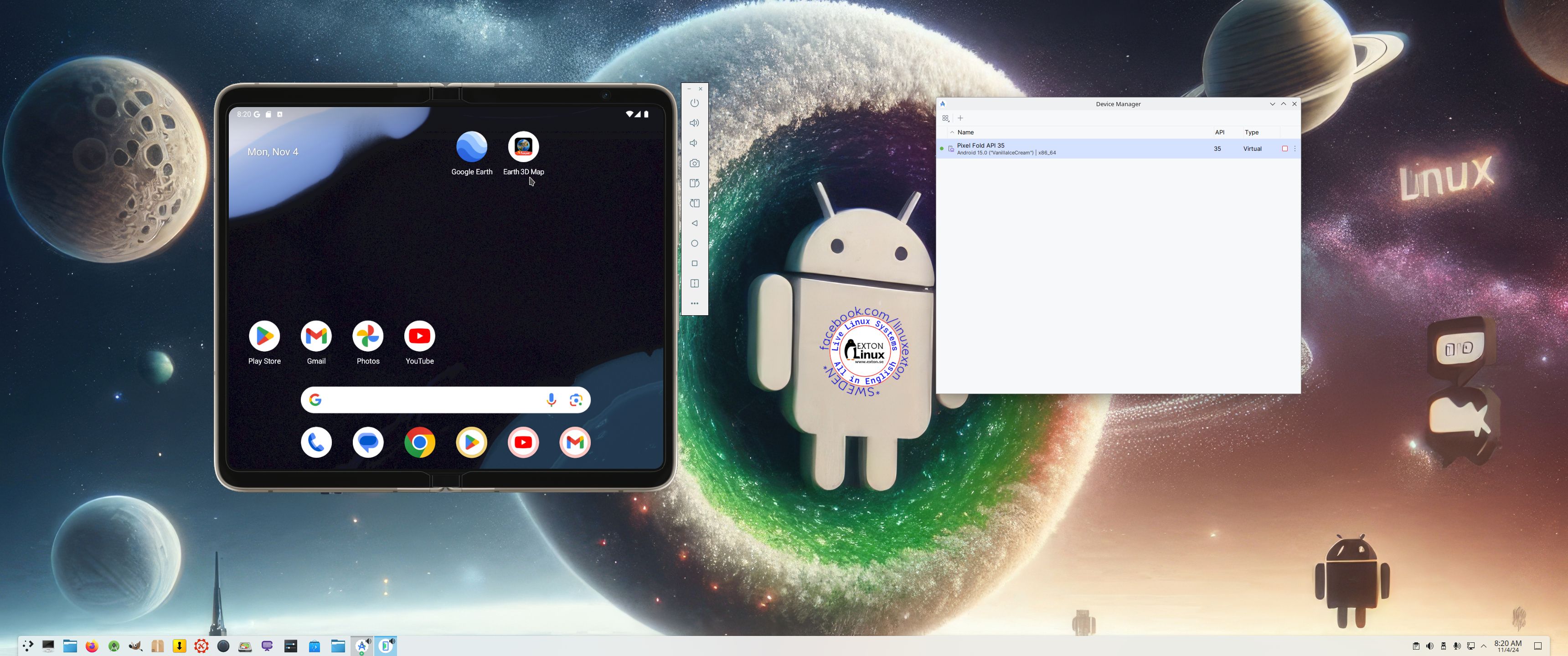This screenshot has height=656, width=1568.
Task: Click inside the Google search bar field
Action: coord(446,400)
